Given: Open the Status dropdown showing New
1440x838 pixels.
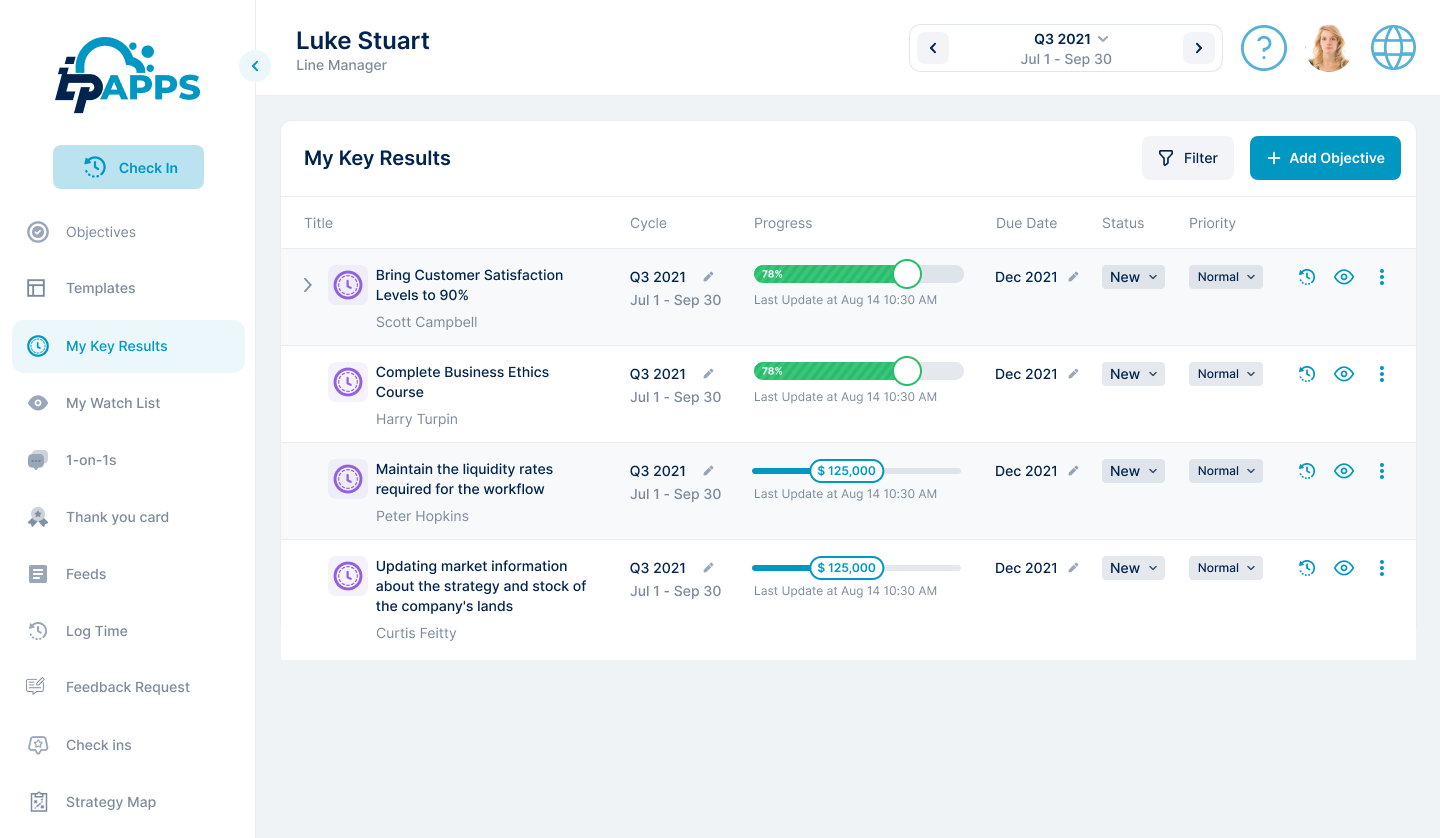Looking at the screenshot, I should (x=1133, y=277).
